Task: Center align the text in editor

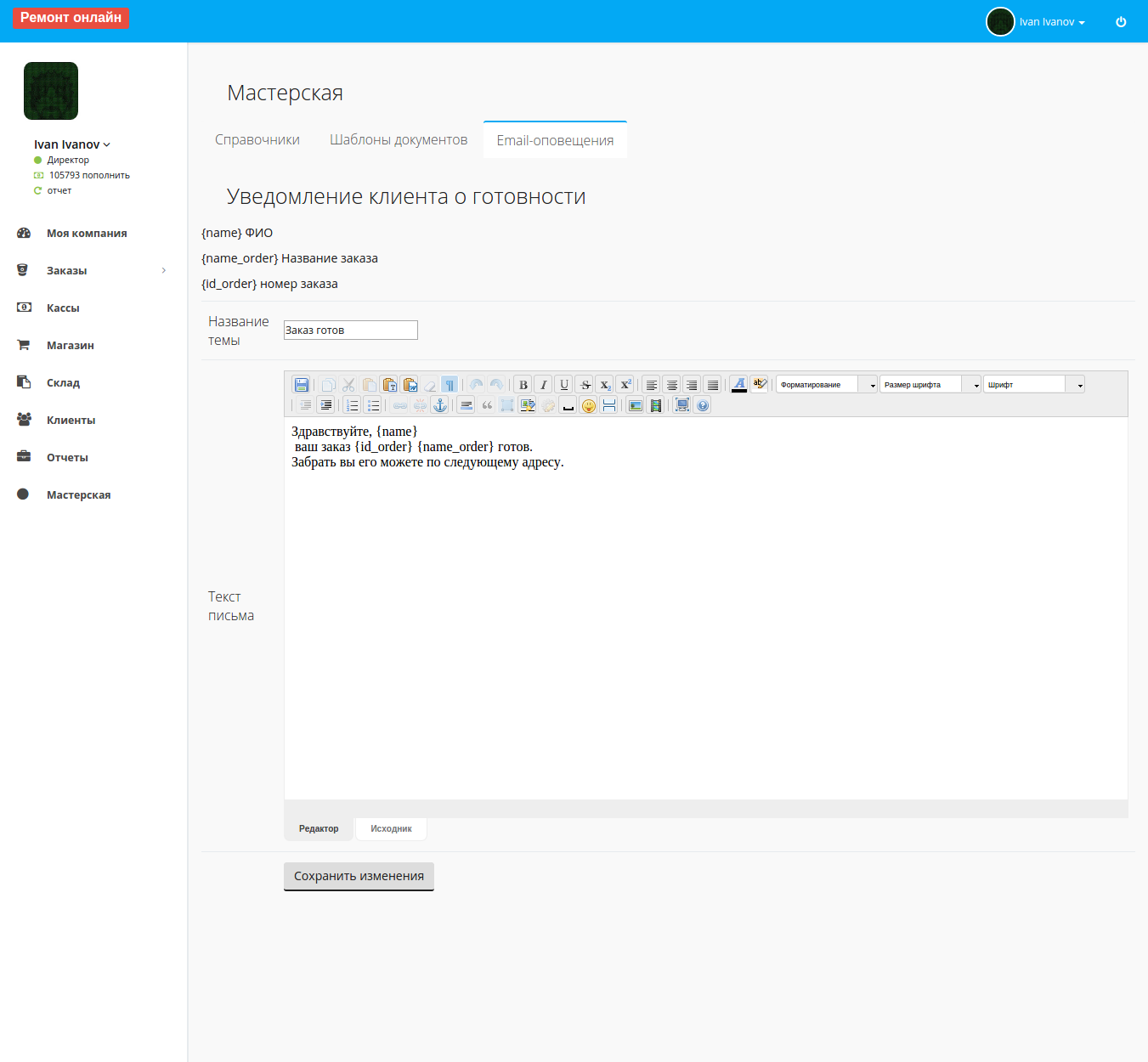Action: 672,385
